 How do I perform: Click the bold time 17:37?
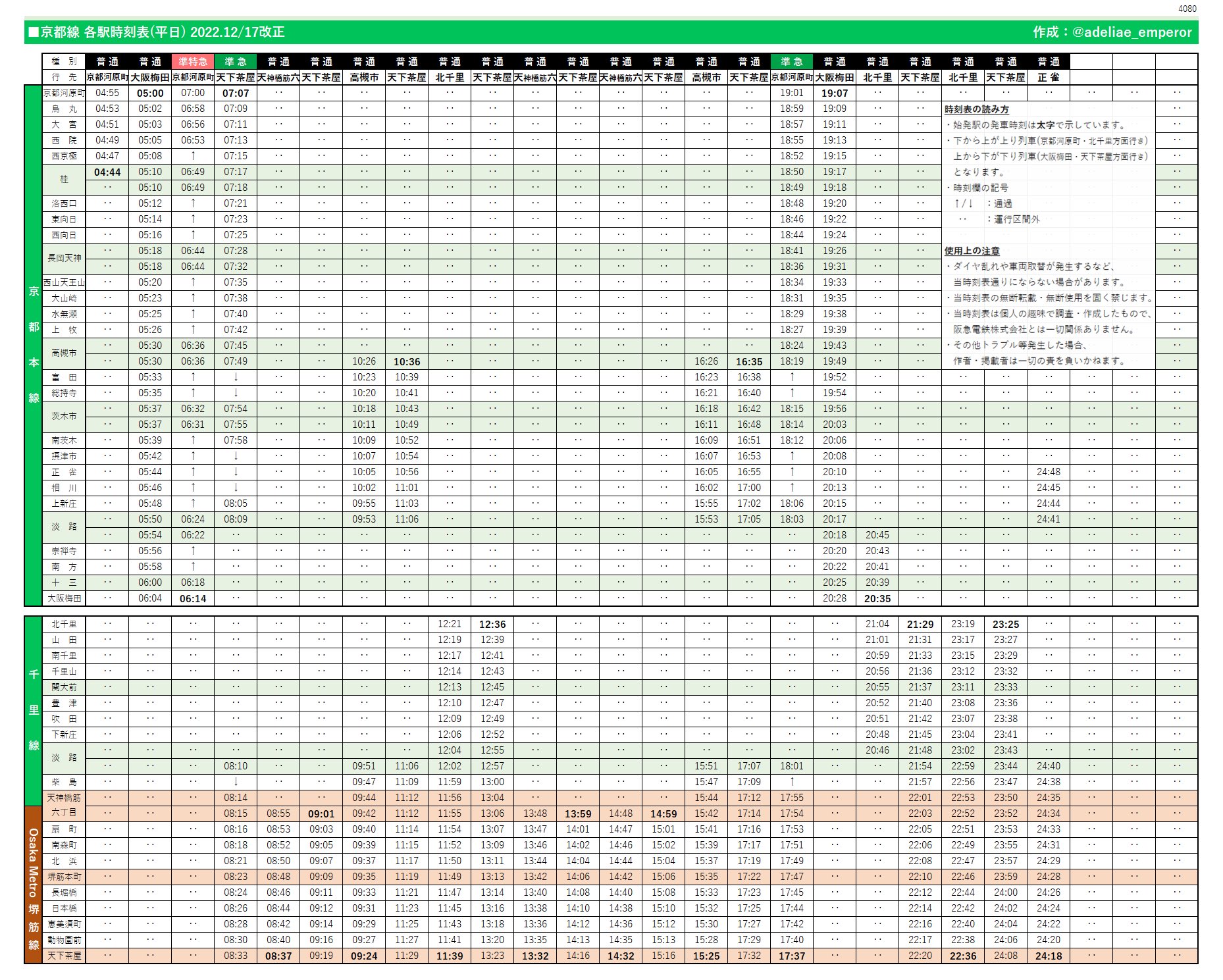click(792, 956)
